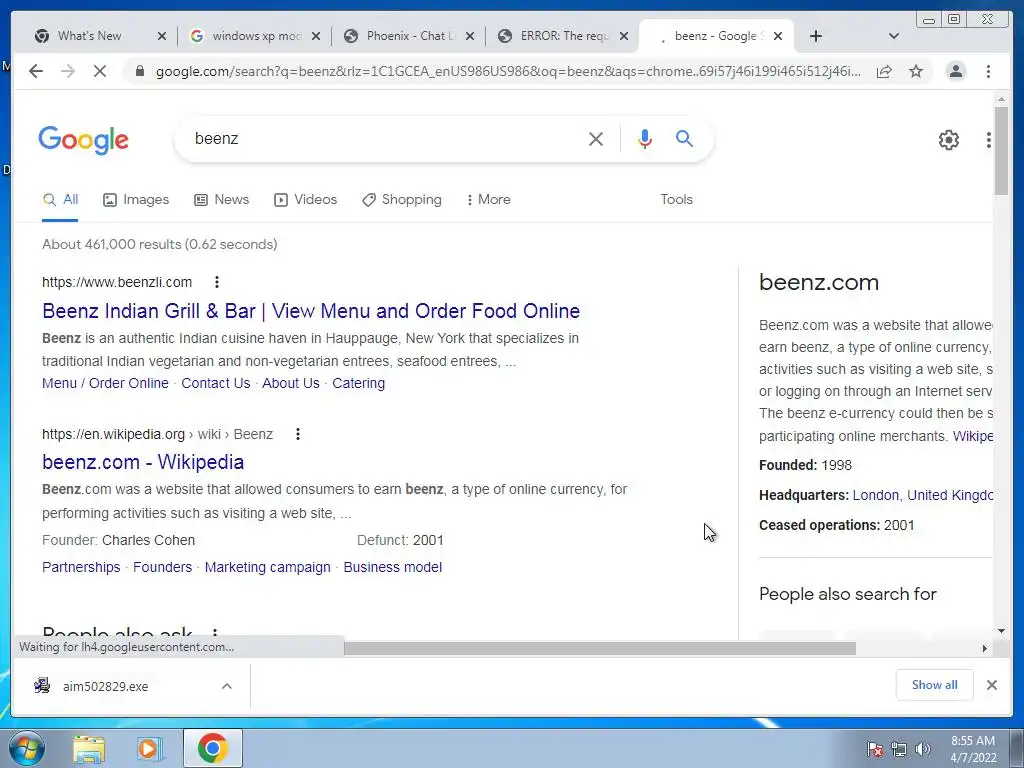Viewport: 1024px width, 768px height.
Task: Click the Action Center flag icon
Action: click(x=875, y=749)
